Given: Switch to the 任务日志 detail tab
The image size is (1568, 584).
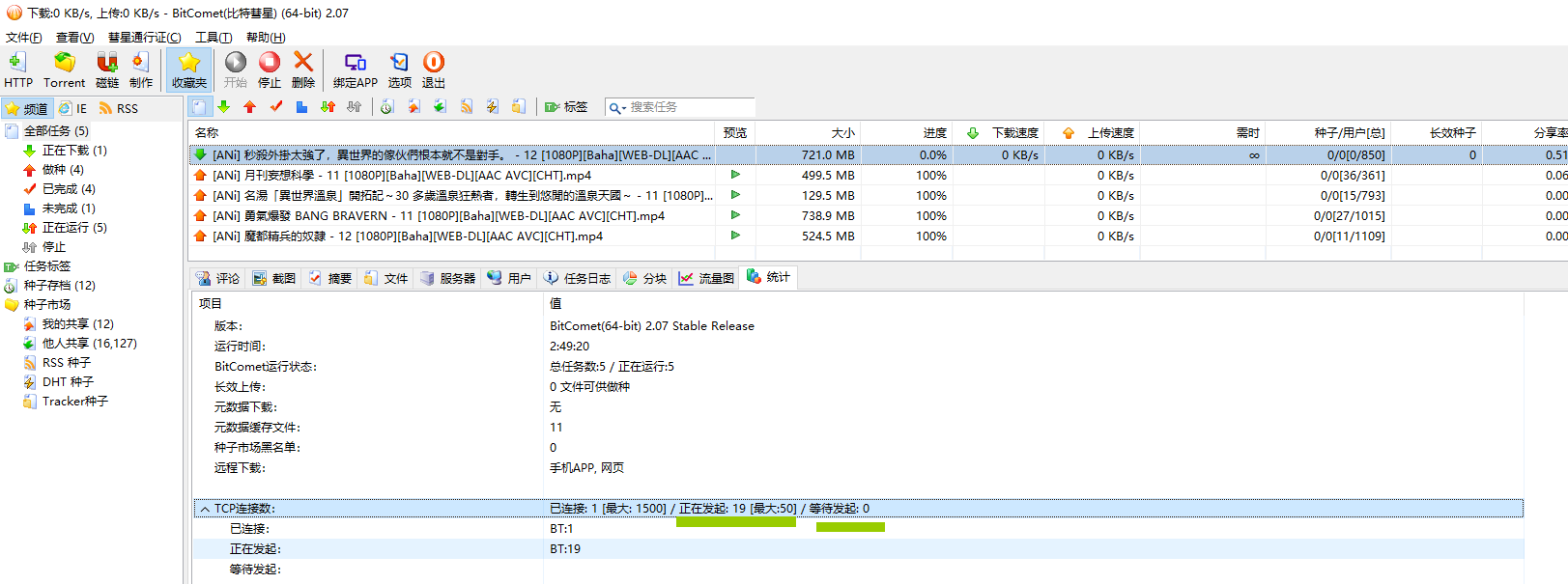Looking at the screenshot, I should [x=577, y=278].
